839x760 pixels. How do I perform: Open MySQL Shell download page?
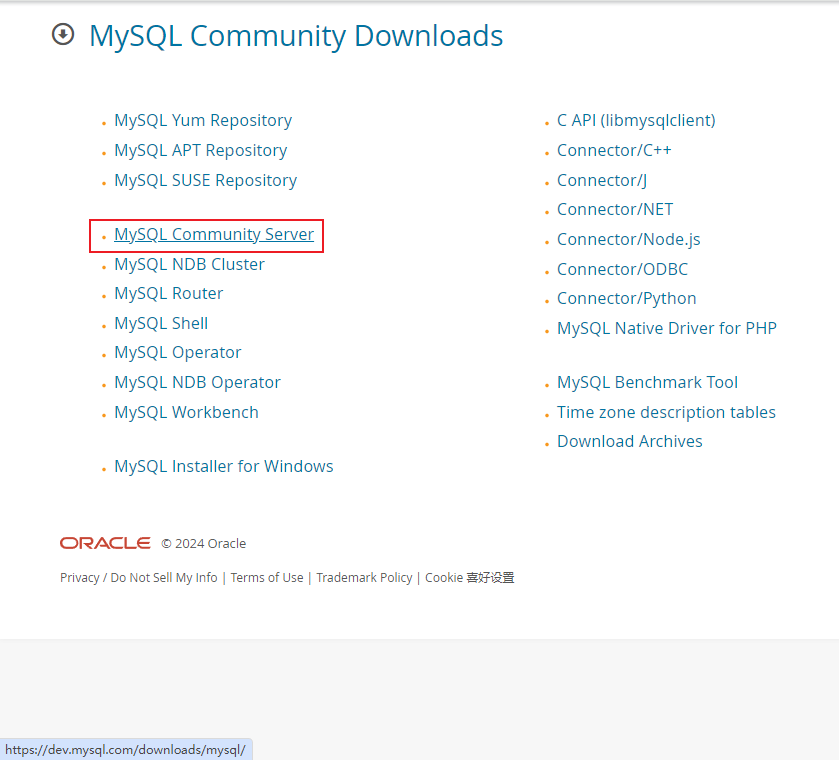161,323
